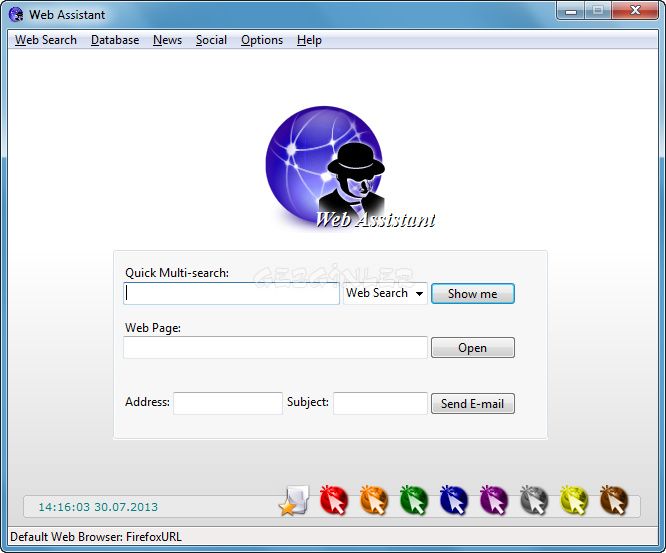Screen dimensions: 666x553
Task: Focus the Quick Multi-search input field
Action: point(231,293)
